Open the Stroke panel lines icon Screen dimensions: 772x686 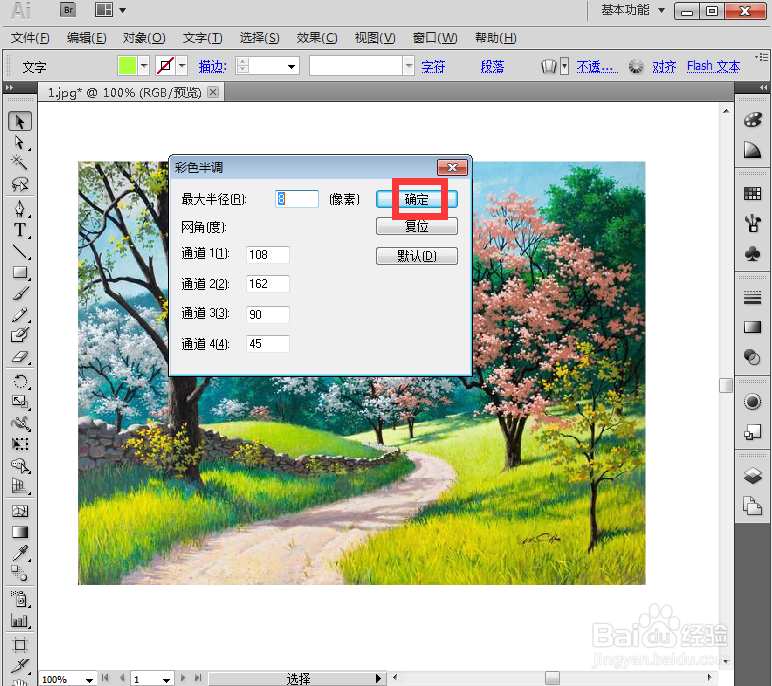pyautogui.click(x=752, y=297)
